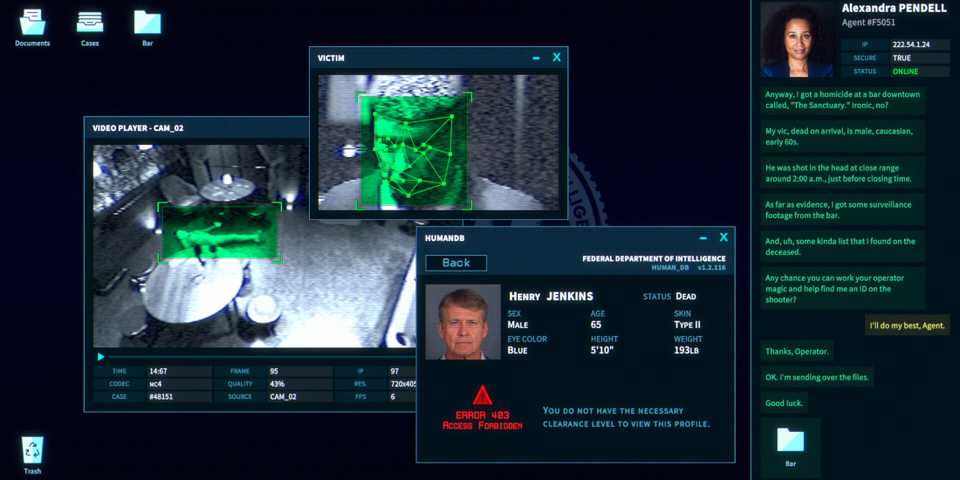Close the Victim window

557,58
